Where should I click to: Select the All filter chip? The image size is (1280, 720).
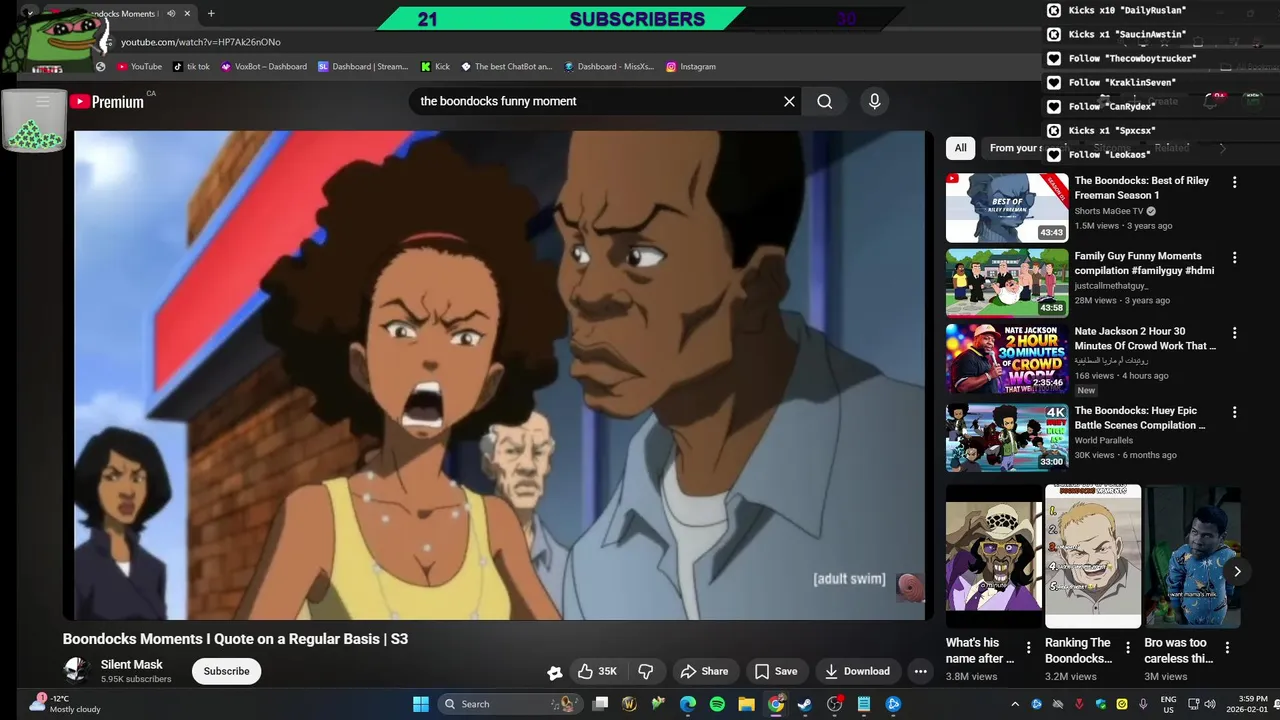tap(960, 148)
